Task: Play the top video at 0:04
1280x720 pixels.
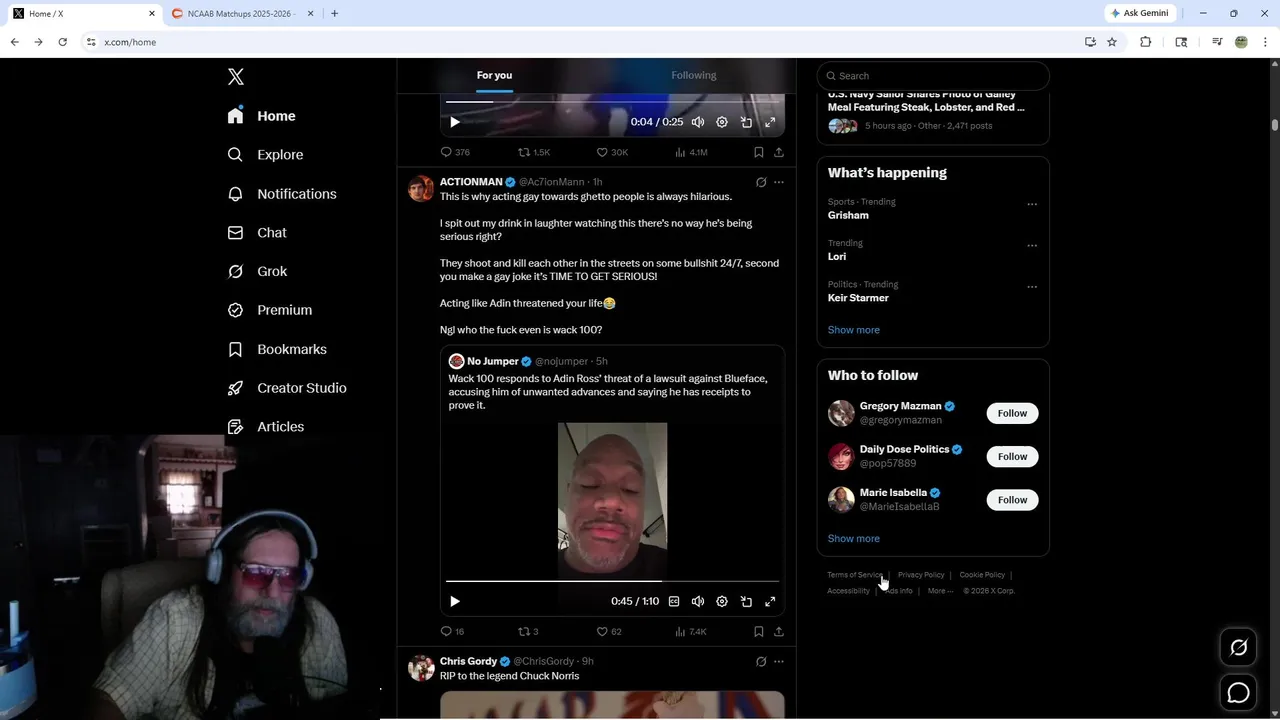Action: click(455, 122)
